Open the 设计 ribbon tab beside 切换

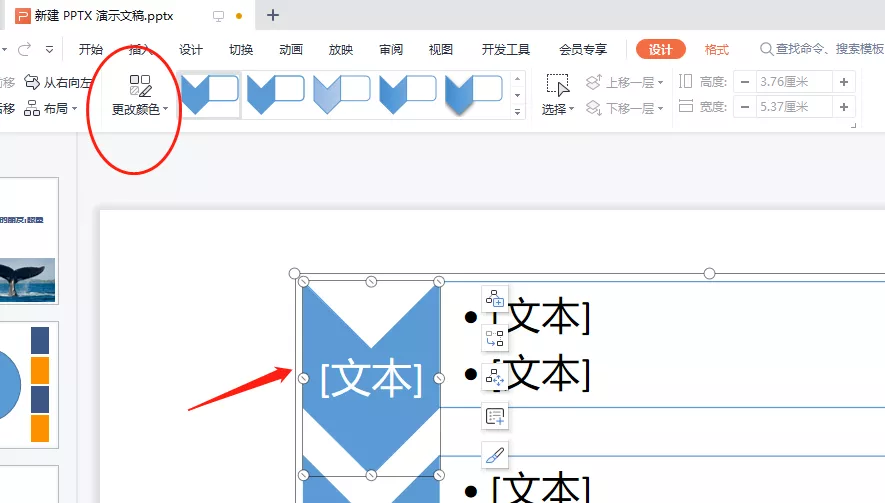[x=191, y=50]
